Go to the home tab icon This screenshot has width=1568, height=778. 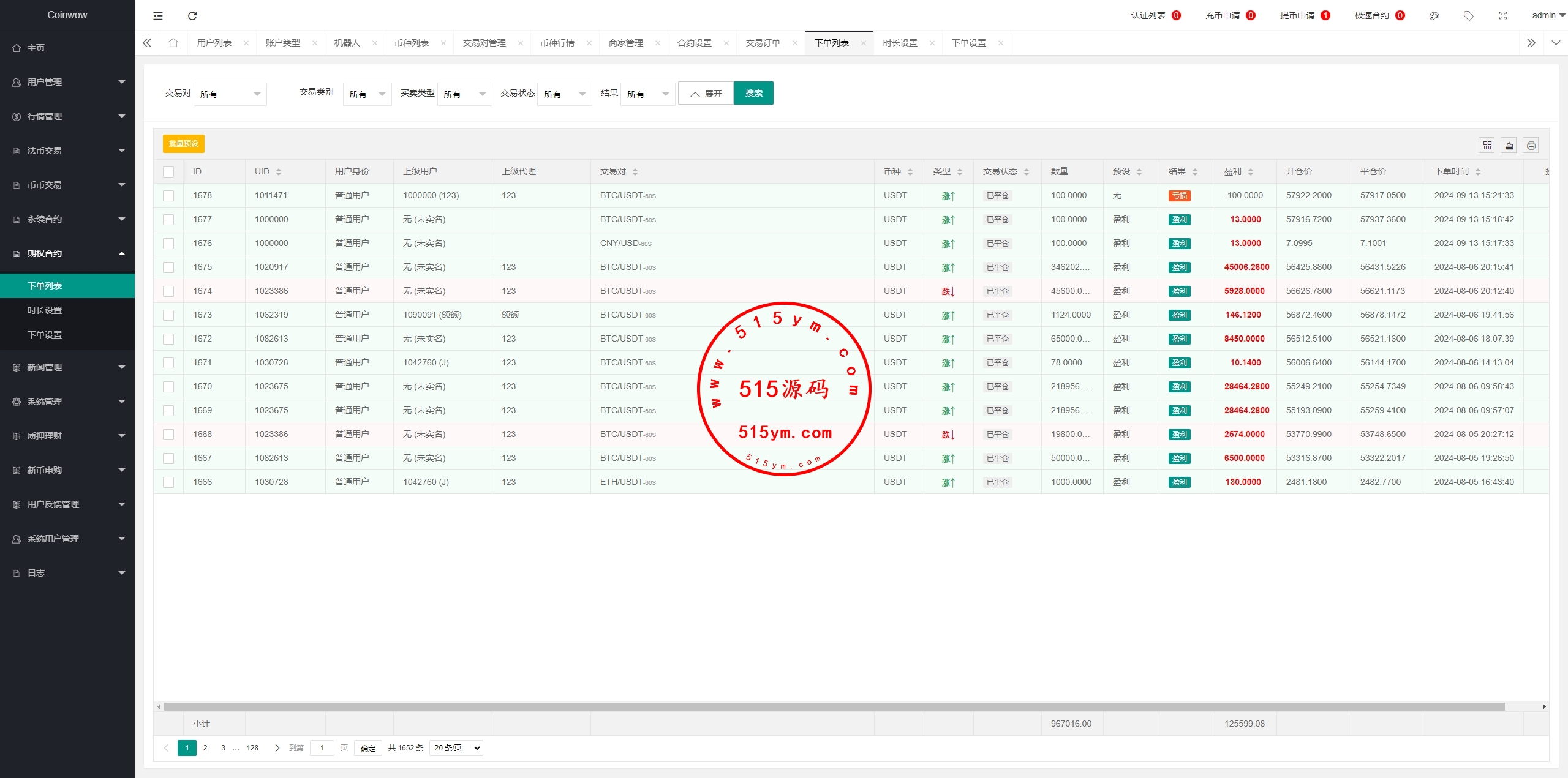tap(173, 43)
